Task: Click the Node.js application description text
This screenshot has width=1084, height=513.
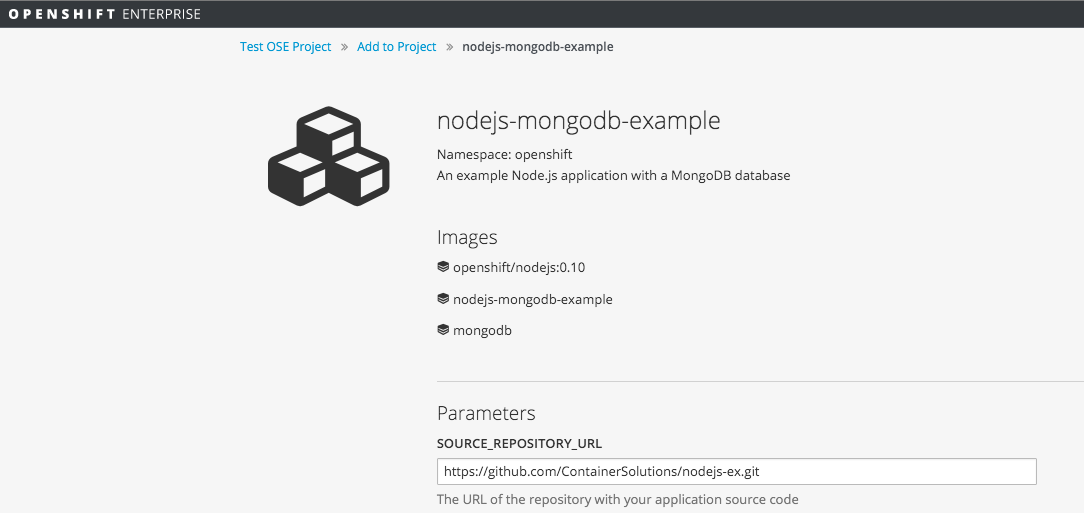Action: pyautogui.click(x=613, y=175)
